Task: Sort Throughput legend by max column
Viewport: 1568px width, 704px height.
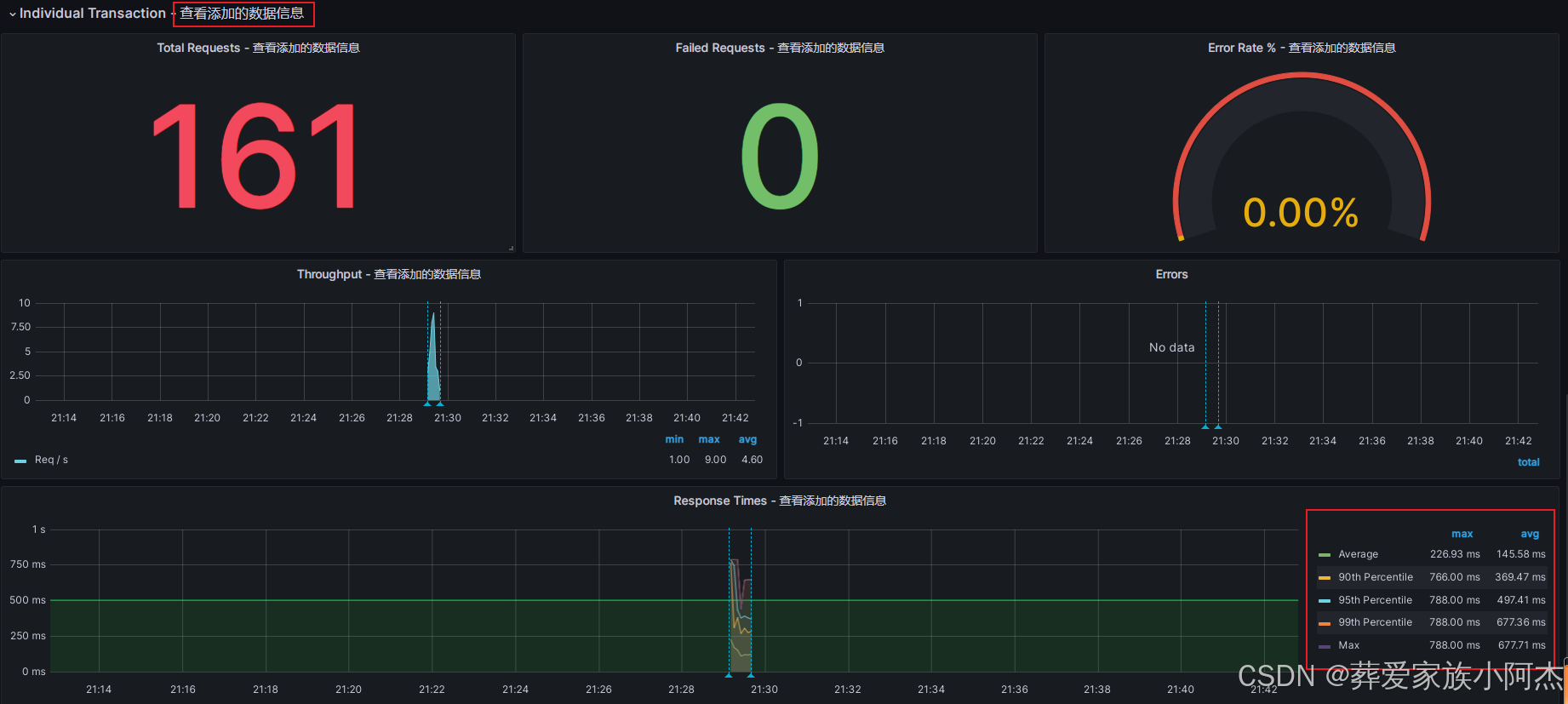Action: point(709,439)
